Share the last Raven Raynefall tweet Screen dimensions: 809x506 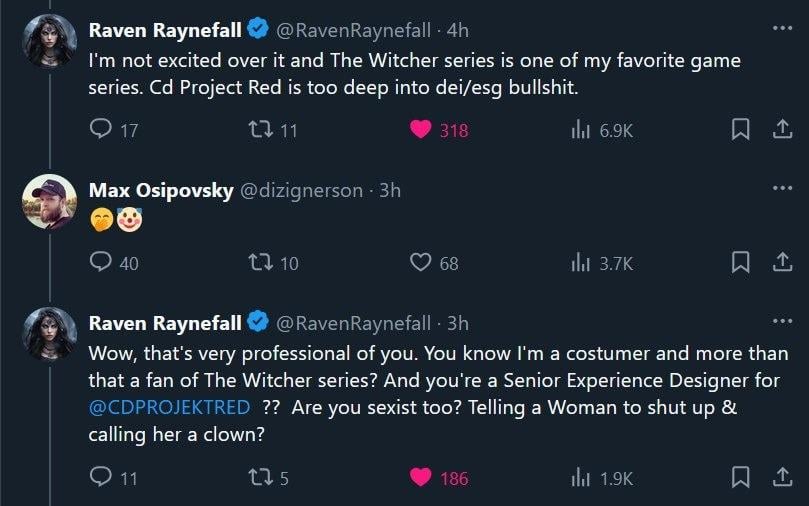pyautogui.click(x=782, y=477)
